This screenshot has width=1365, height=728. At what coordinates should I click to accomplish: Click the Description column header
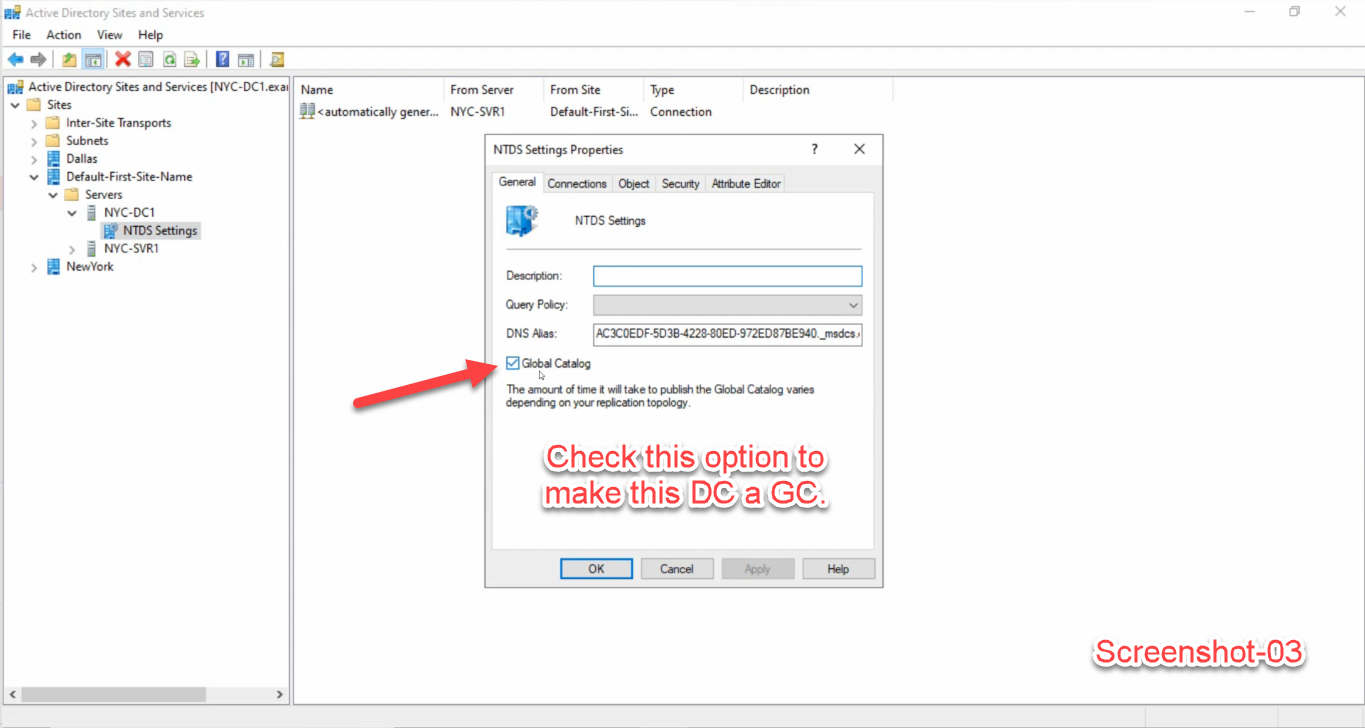pos(818,90)
